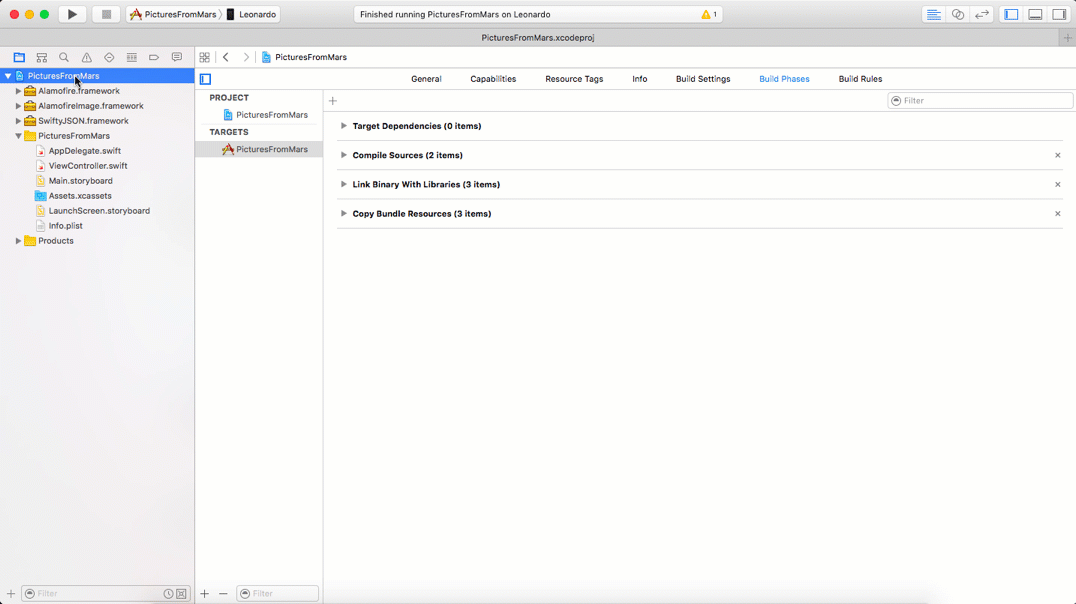Add a new tab with plus button
The image size is (1076, 604).
[x=1067, y=38]
